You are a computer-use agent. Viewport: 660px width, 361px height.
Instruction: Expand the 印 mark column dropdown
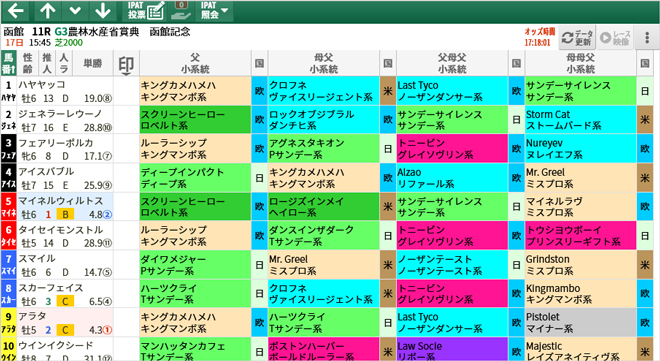point(126,64)
